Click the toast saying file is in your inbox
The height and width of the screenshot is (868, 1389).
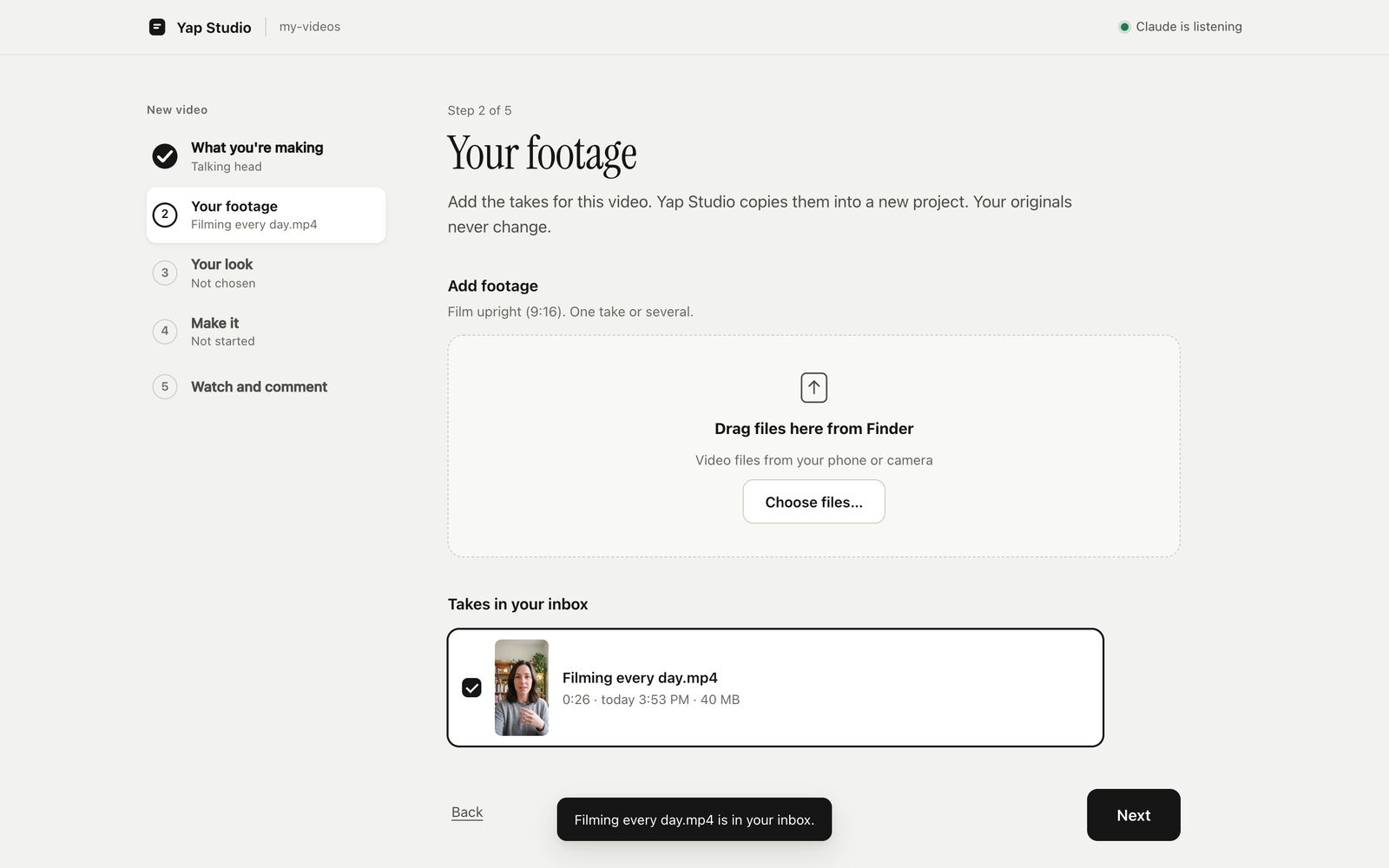[x=694, y=819]
